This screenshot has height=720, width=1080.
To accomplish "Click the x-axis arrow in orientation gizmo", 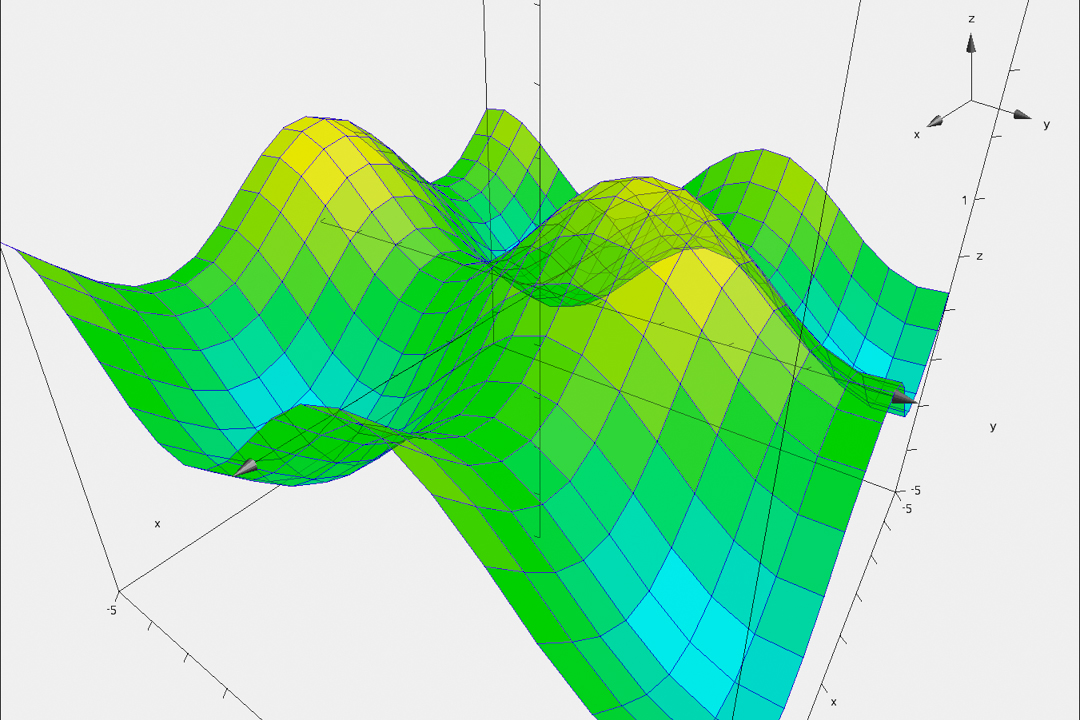I will (x=936, y=121).
